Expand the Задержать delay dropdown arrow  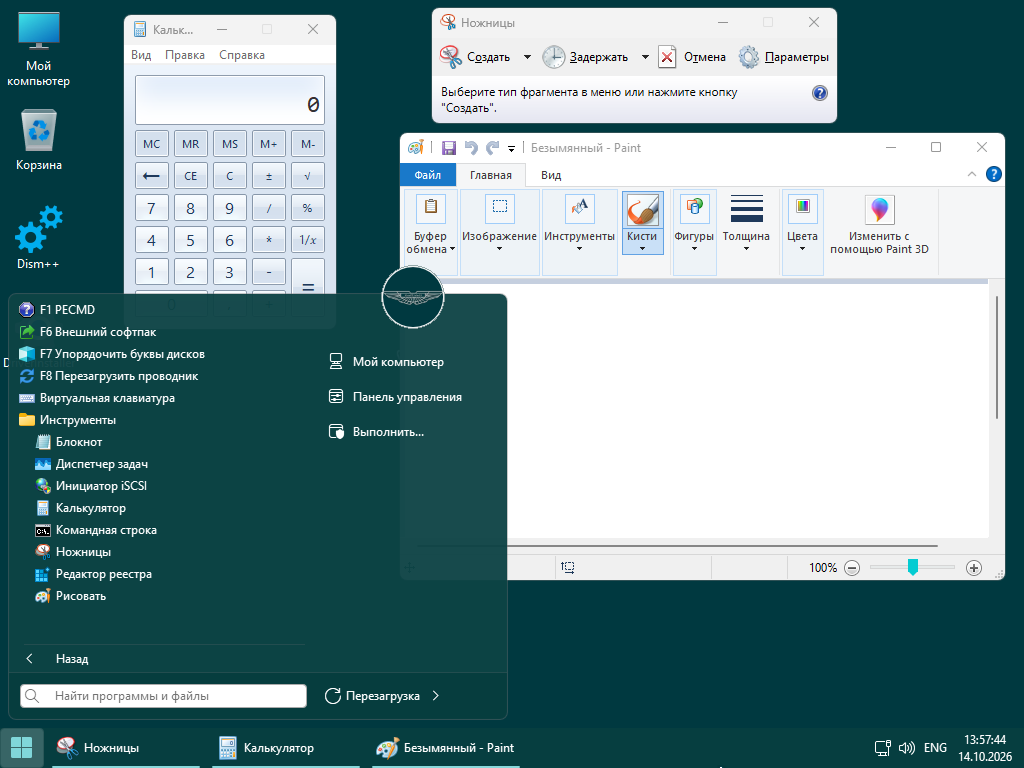point(645,57)
